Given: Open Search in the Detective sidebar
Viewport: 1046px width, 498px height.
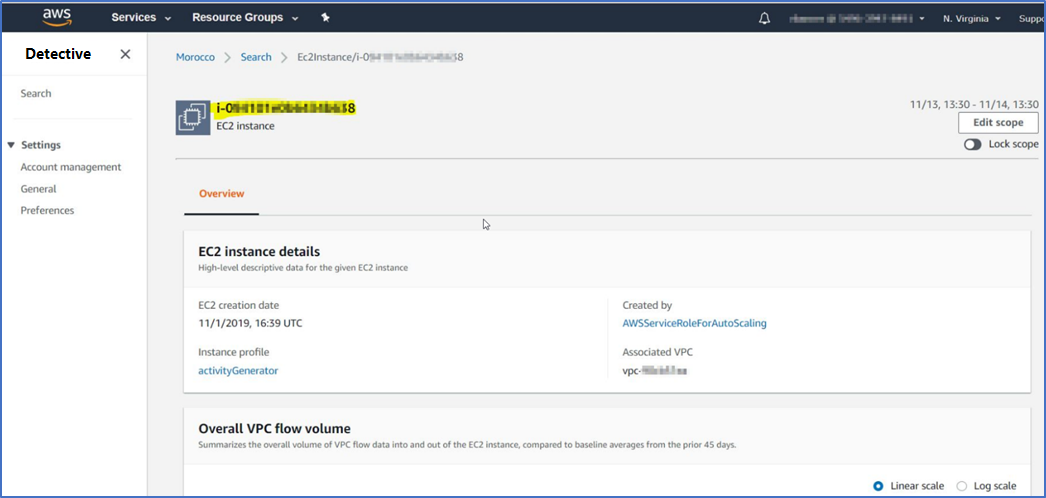Looking at the screenshot, I should coord(36,93).
